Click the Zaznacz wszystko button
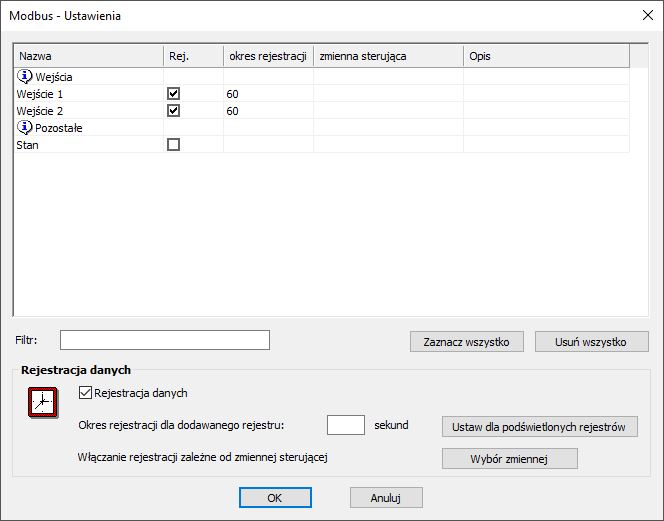Screen dimensions: 664x521 pyautogui.click(x=467, y=342)
